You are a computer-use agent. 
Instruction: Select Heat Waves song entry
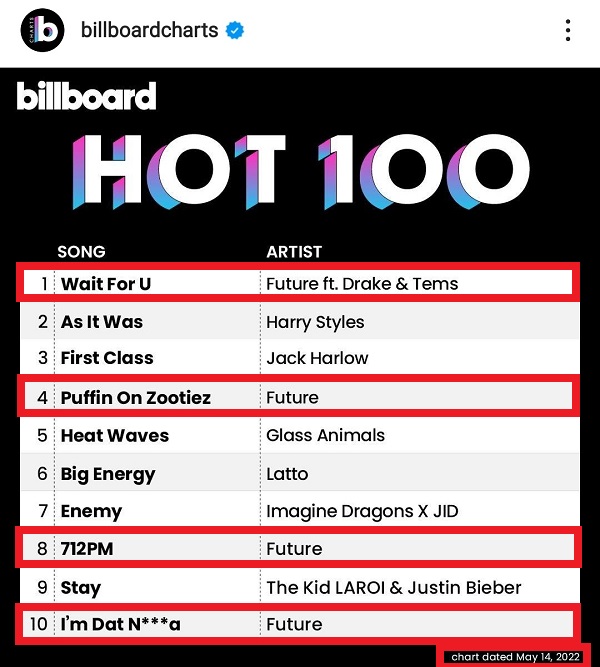coord(115,436)
